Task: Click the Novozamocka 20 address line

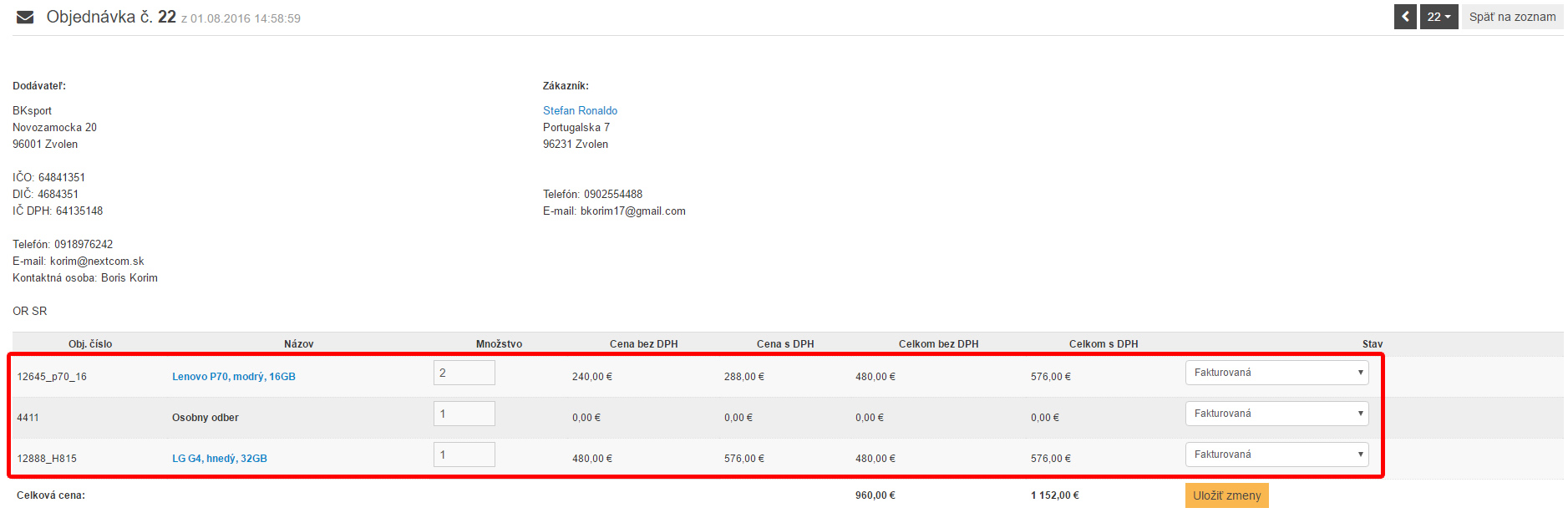Action: pyautogui.click(x=54, y=127)
